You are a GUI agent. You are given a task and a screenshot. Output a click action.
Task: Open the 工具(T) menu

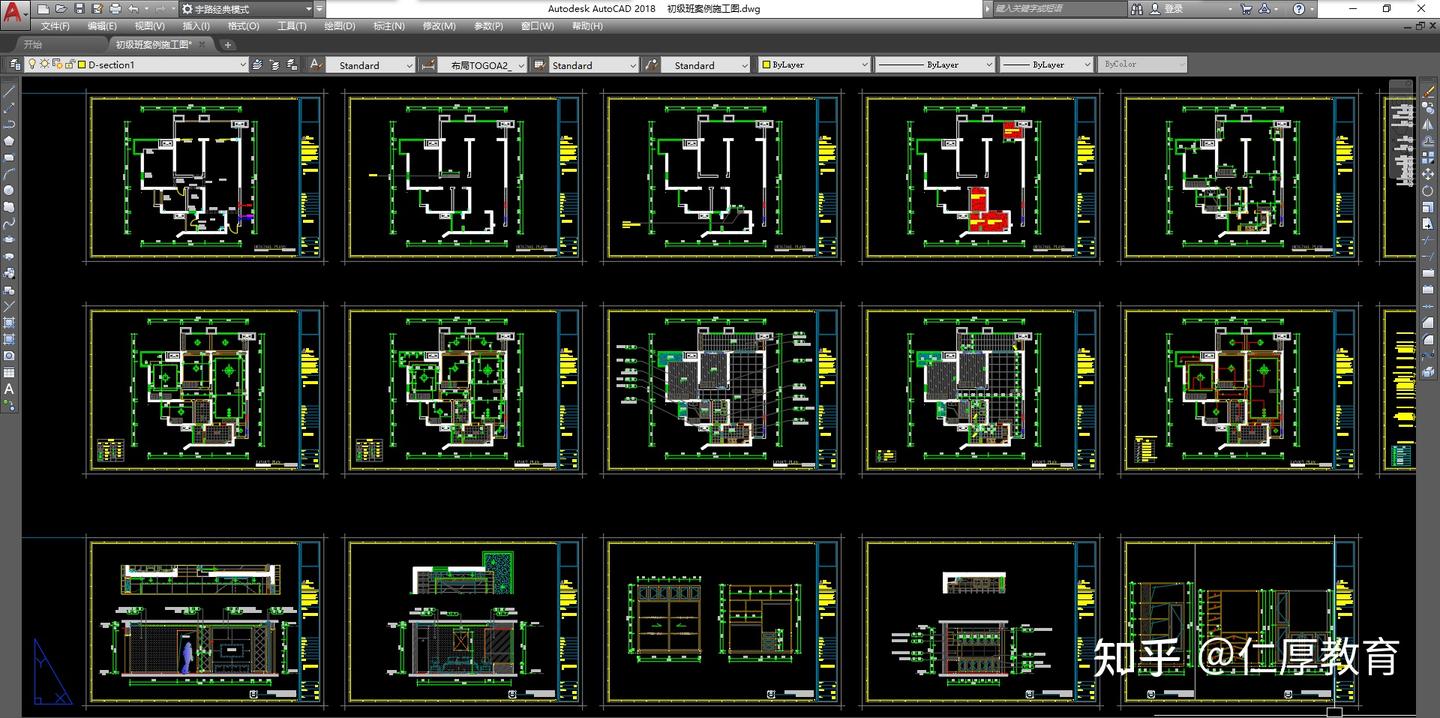tap(291, 26)
